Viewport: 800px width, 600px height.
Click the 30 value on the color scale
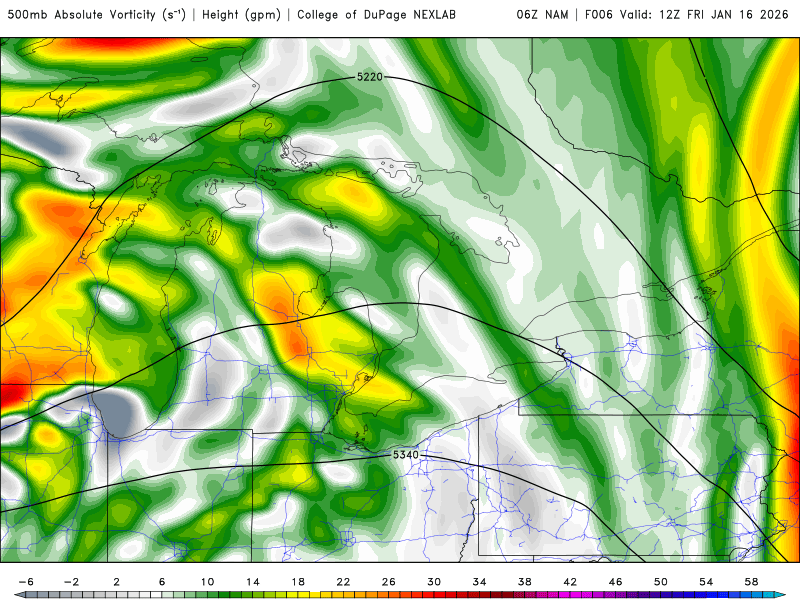click(434, 582)
